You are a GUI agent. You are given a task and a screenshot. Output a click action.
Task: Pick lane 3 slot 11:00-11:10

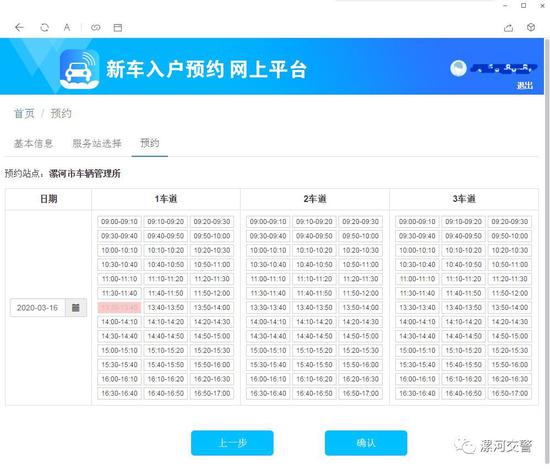pyautogui.click(x=417, y=279)
